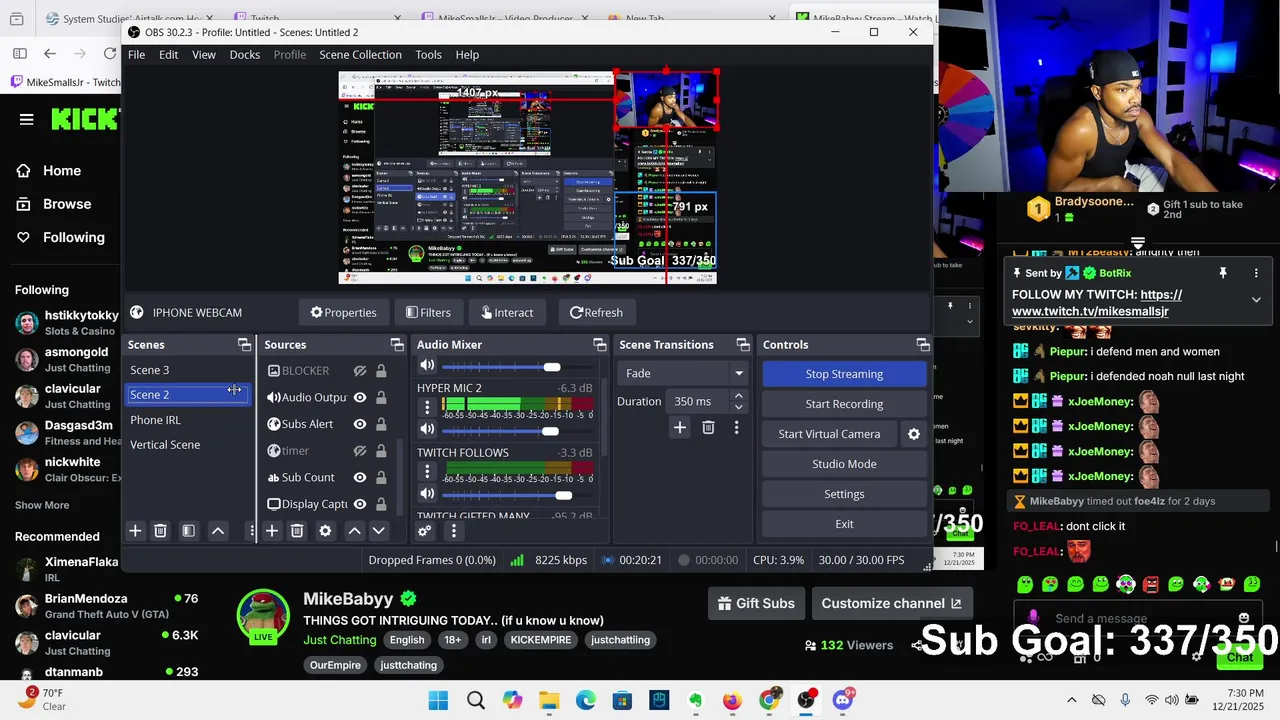Open HYPER MIC 2 three-dot options
Screen dimensions: 1280x720
[x=427, y=407]
